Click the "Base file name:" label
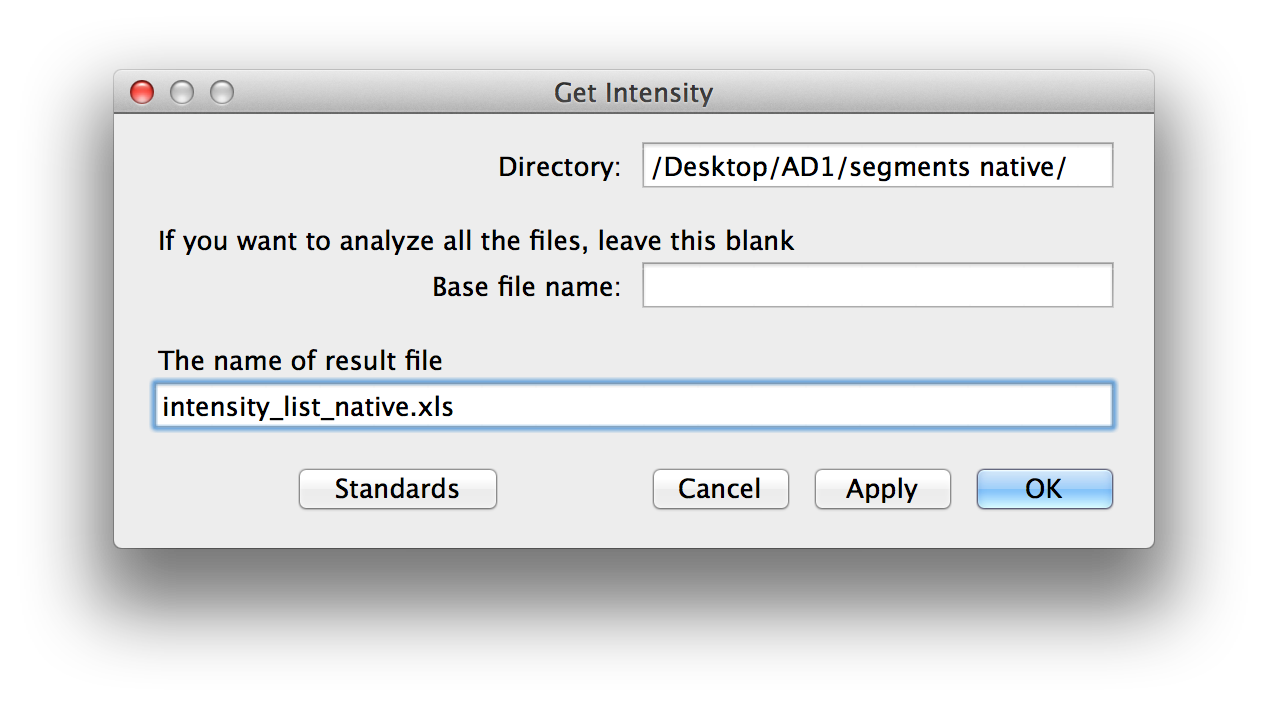 tap(526, 287)
